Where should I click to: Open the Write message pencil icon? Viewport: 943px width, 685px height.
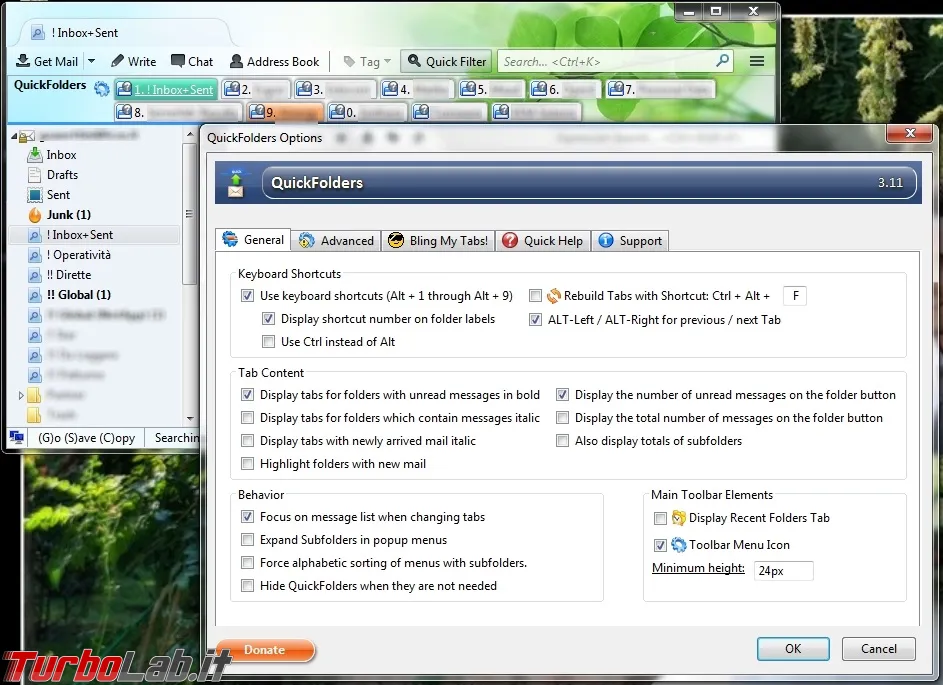[118, 61]
